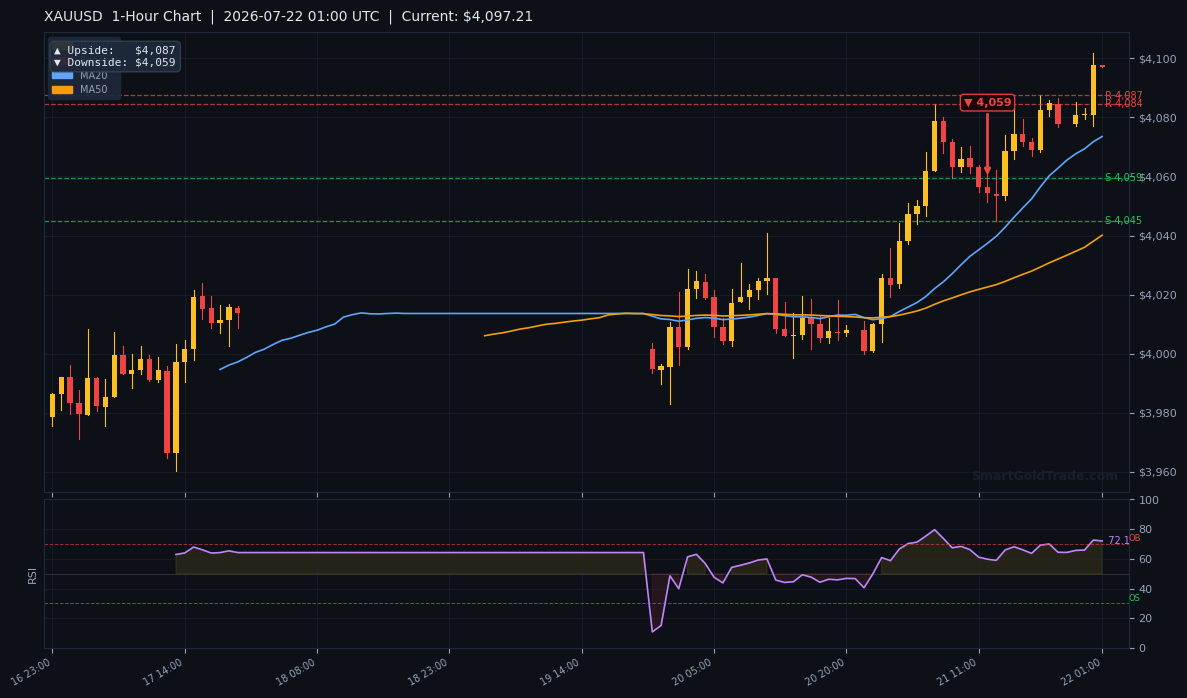This screenshot has width=1187, height=698.
Task: Click the 22 01:00 time axis label
Action: (x=1082, y=672)
